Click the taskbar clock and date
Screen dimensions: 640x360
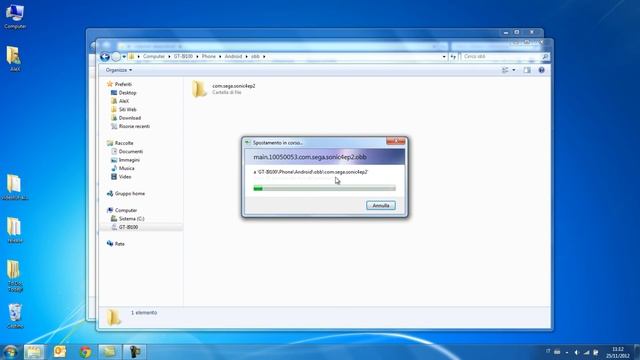pyautogui.click(x=618, y=352)
